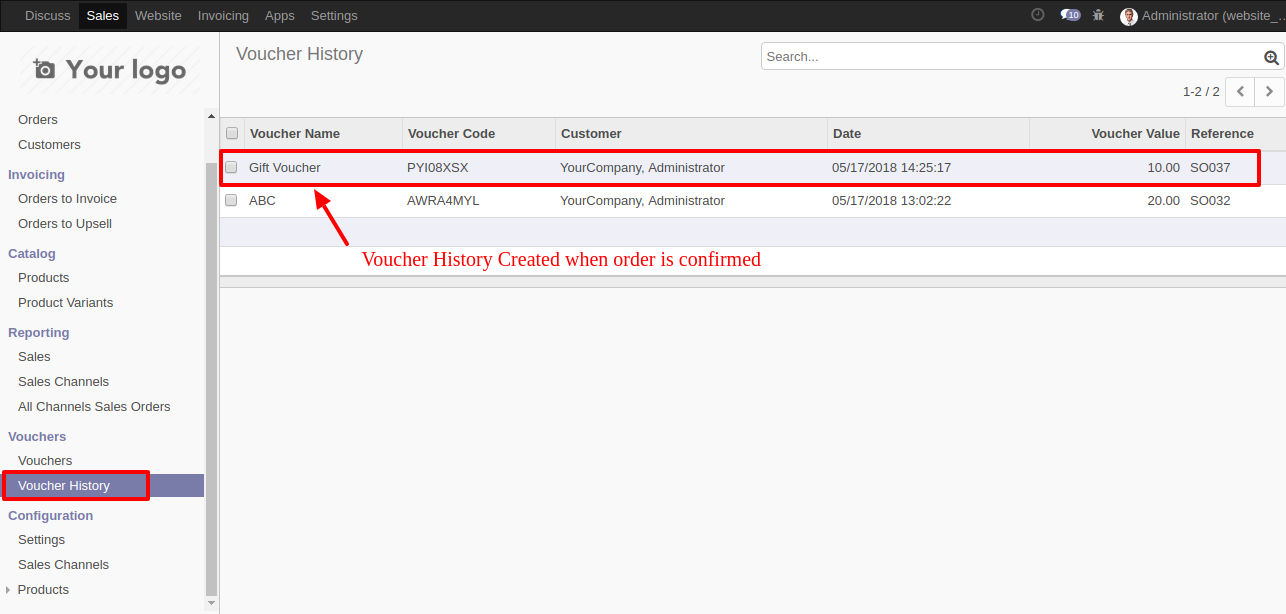1286x614 pixels.
Task: Click the pager range 1-2 / 2
Action: point(1201,91)
